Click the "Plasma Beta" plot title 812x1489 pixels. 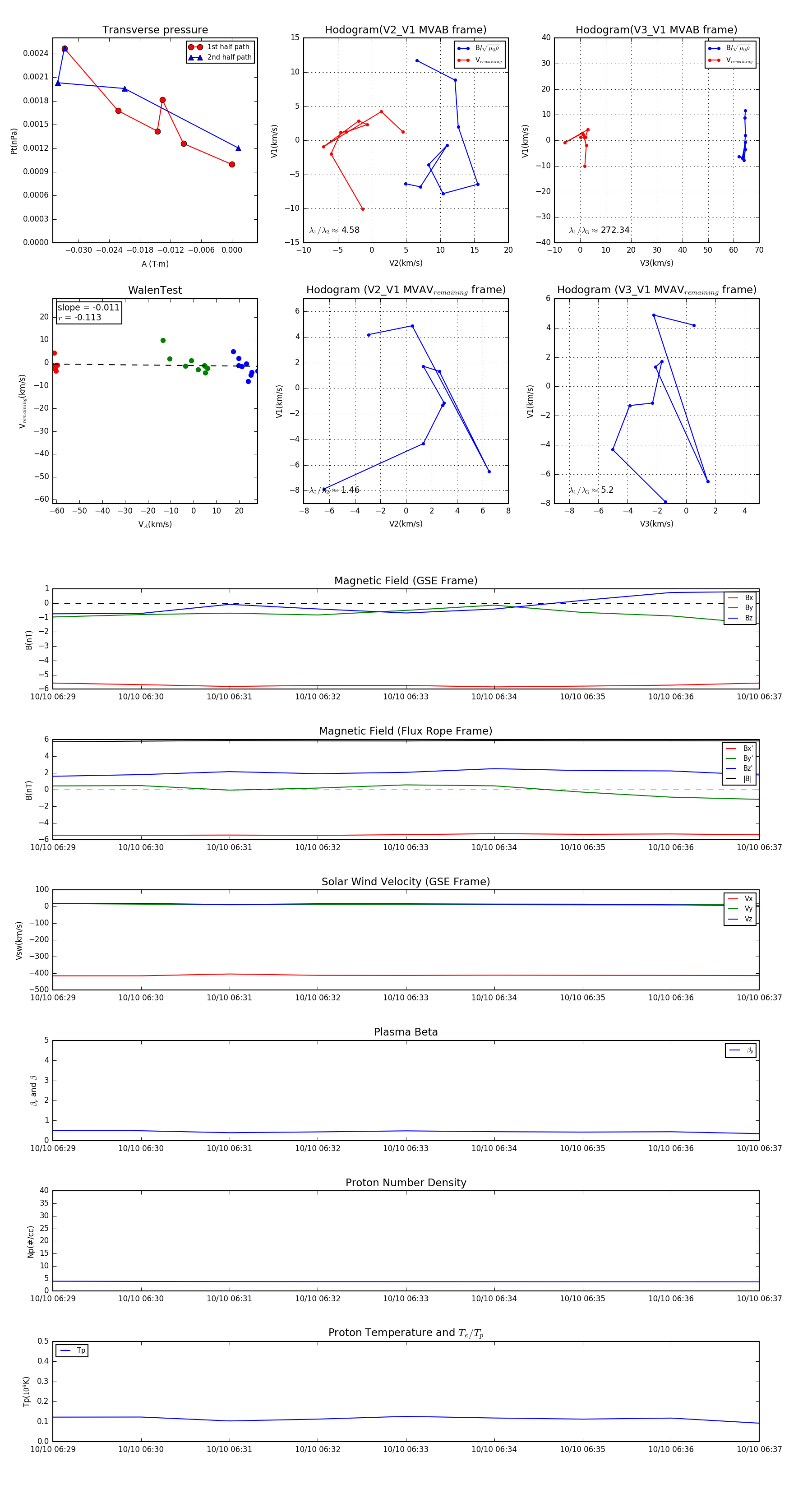point(406,1032)
